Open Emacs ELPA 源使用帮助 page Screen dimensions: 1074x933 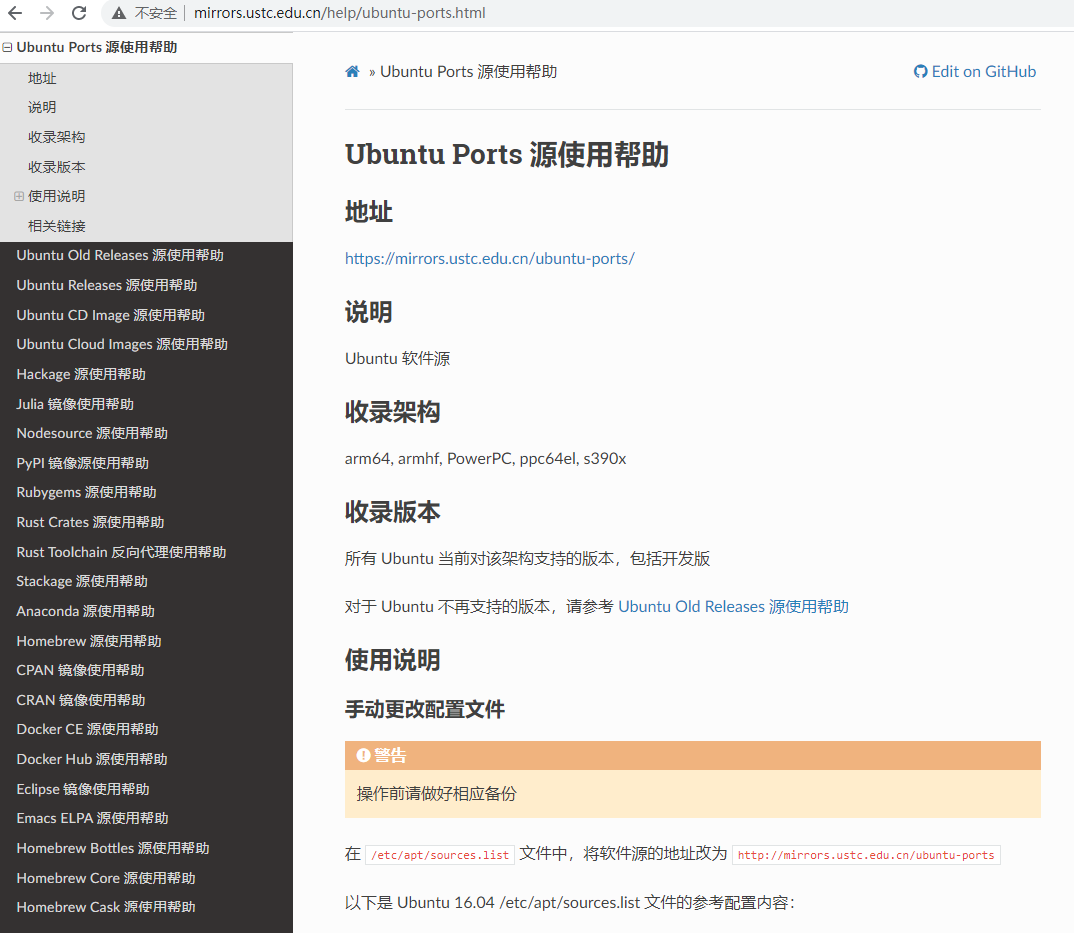pyautogui.click(x=92, y=818)
